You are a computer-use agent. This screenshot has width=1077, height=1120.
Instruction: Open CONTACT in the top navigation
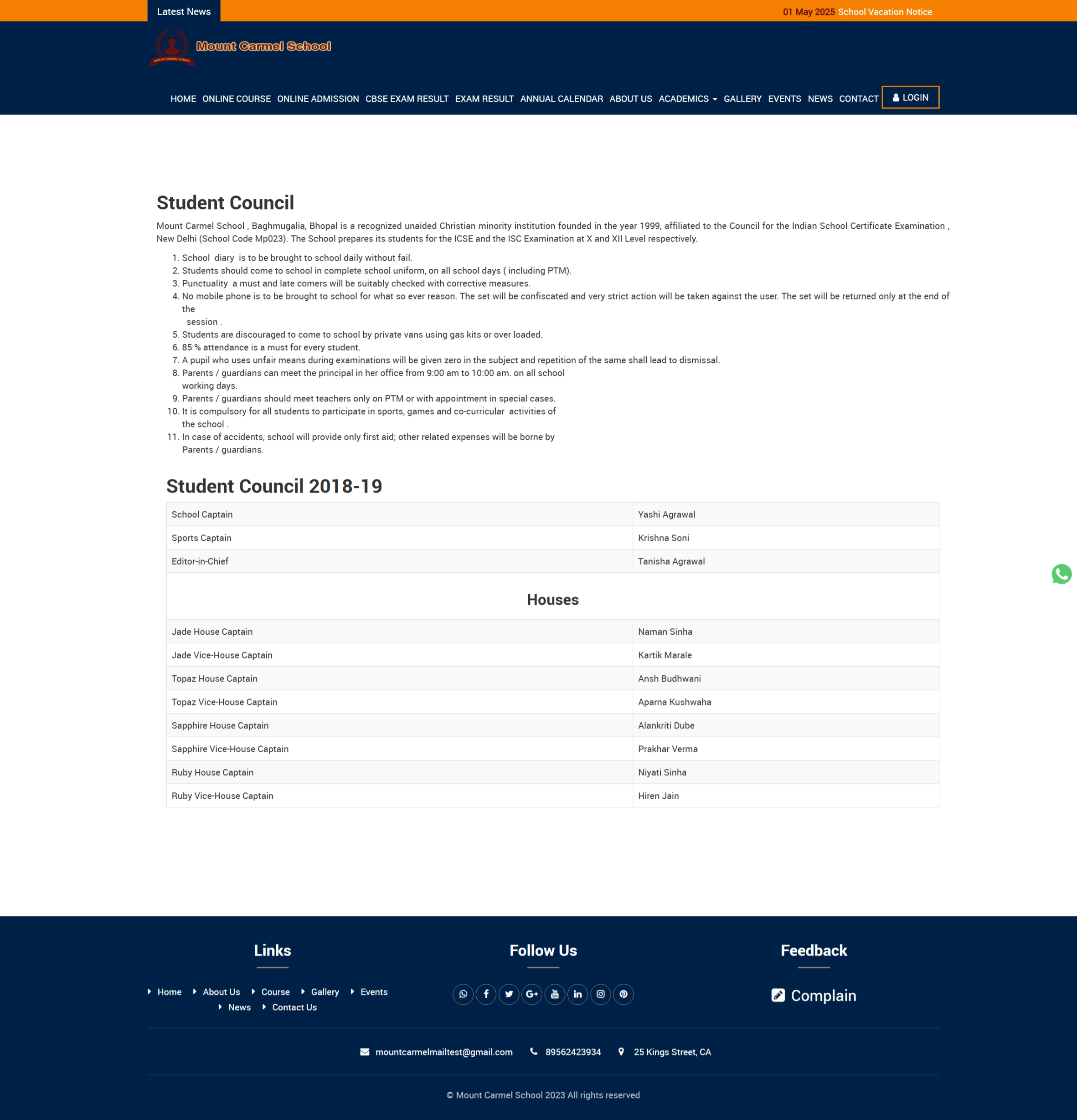[859, 99]
